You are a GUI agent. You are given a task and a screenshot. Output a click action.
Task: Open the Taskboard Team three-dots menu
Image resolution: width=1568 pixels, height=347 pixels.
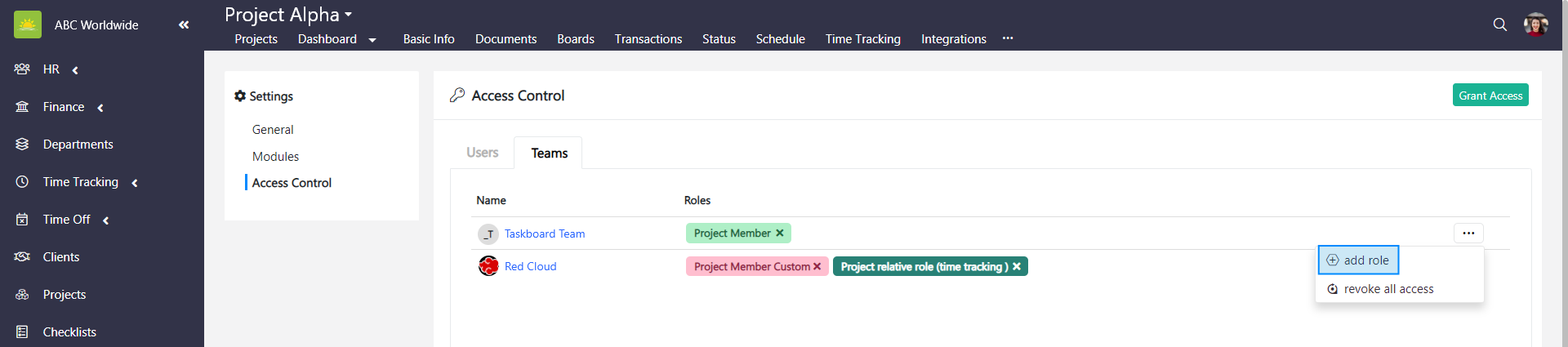[1468, 234]
